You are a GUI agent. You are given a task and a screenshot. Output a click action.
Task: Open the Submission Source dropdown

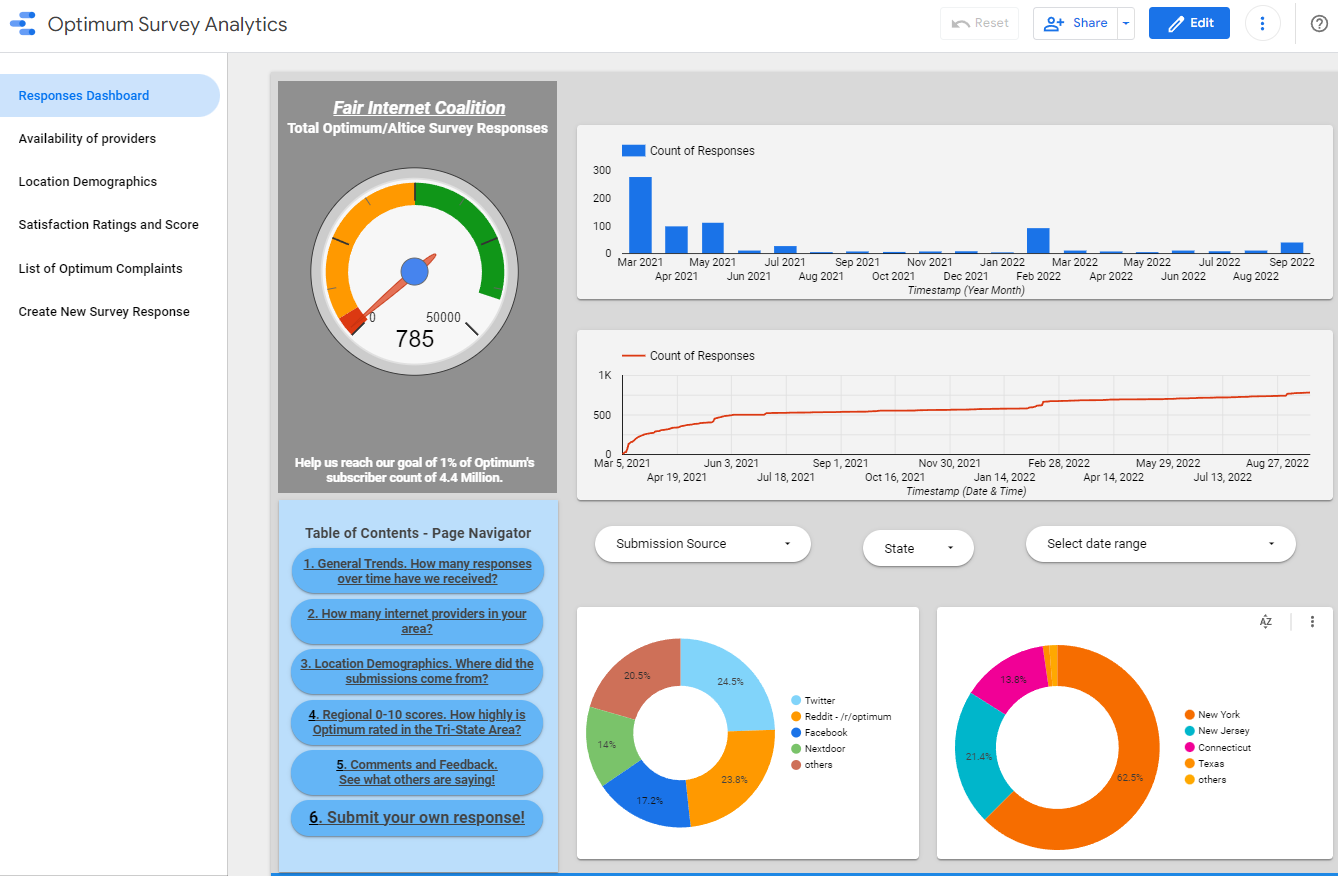(x=702, y=544)
